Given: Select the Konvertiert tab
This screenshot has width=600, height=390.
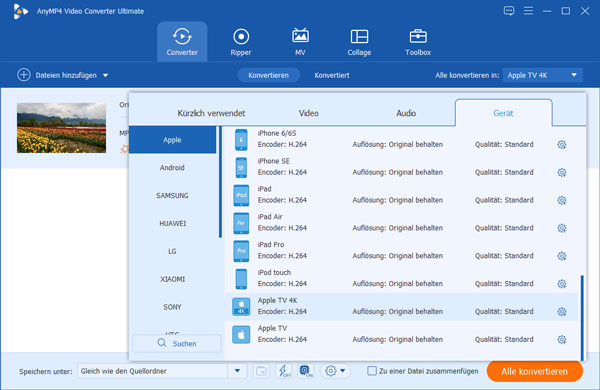Looking at the screenshot, I should tap(332, 75).
